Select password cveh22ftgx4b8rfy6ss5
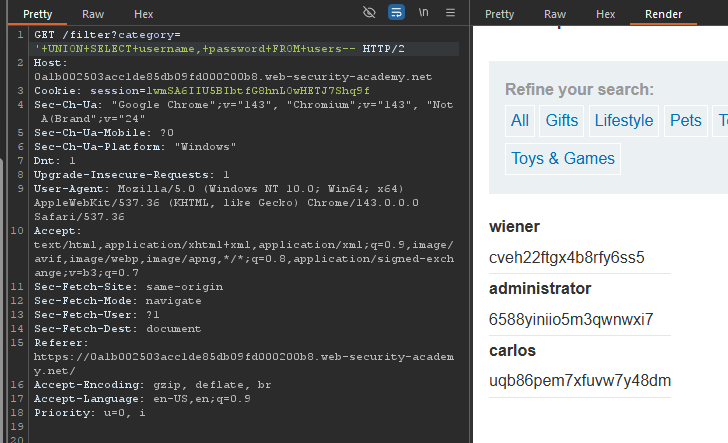Screen dimensions: 728x443 point(566,257)
